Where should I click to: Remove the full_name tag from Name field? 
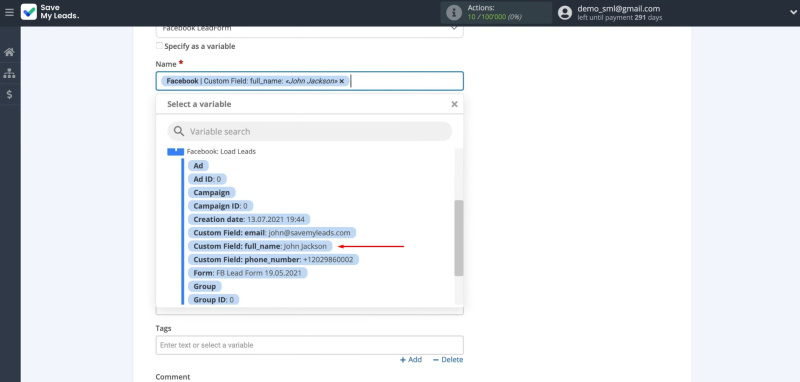click(342, 81)
